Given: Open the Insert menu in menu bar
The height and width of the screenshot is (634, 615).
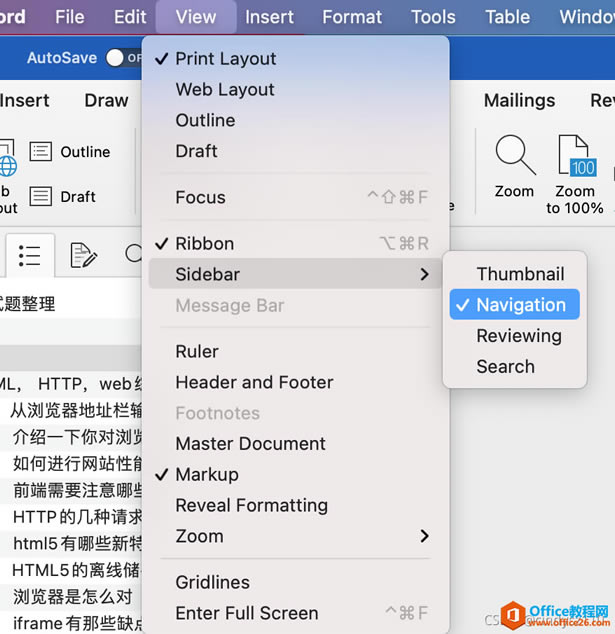Looking at the screenshot, I should click(x=269, y=17).
